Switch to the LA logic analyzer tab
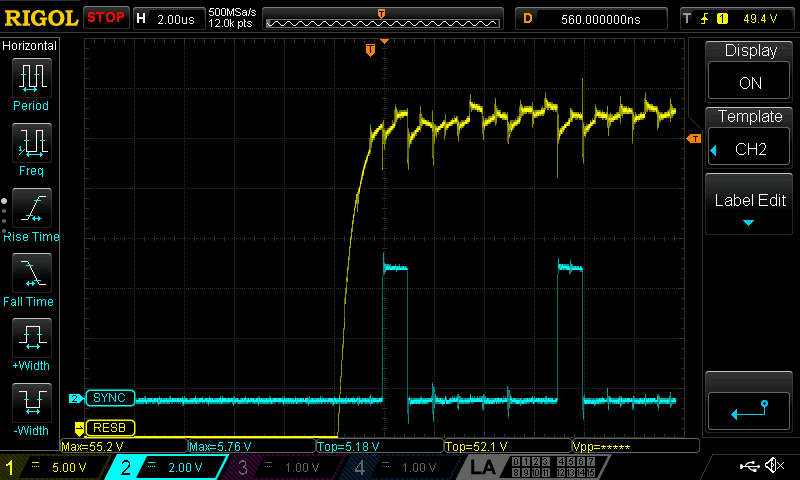This screenshot has width=800, height=480. pos(482,467)
